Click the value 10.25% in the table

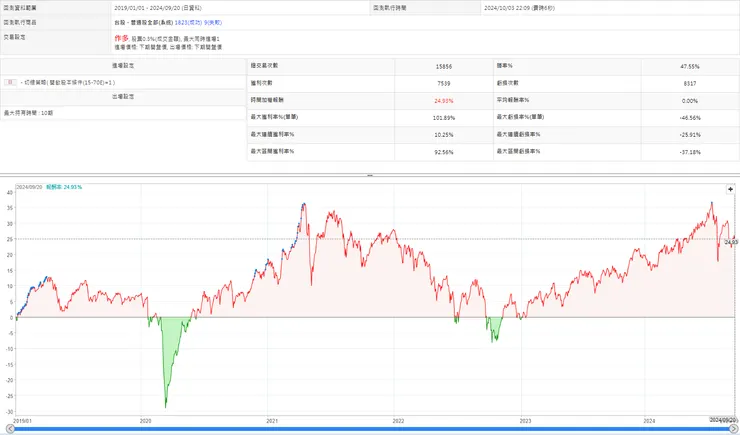click(x=444, y=134)
